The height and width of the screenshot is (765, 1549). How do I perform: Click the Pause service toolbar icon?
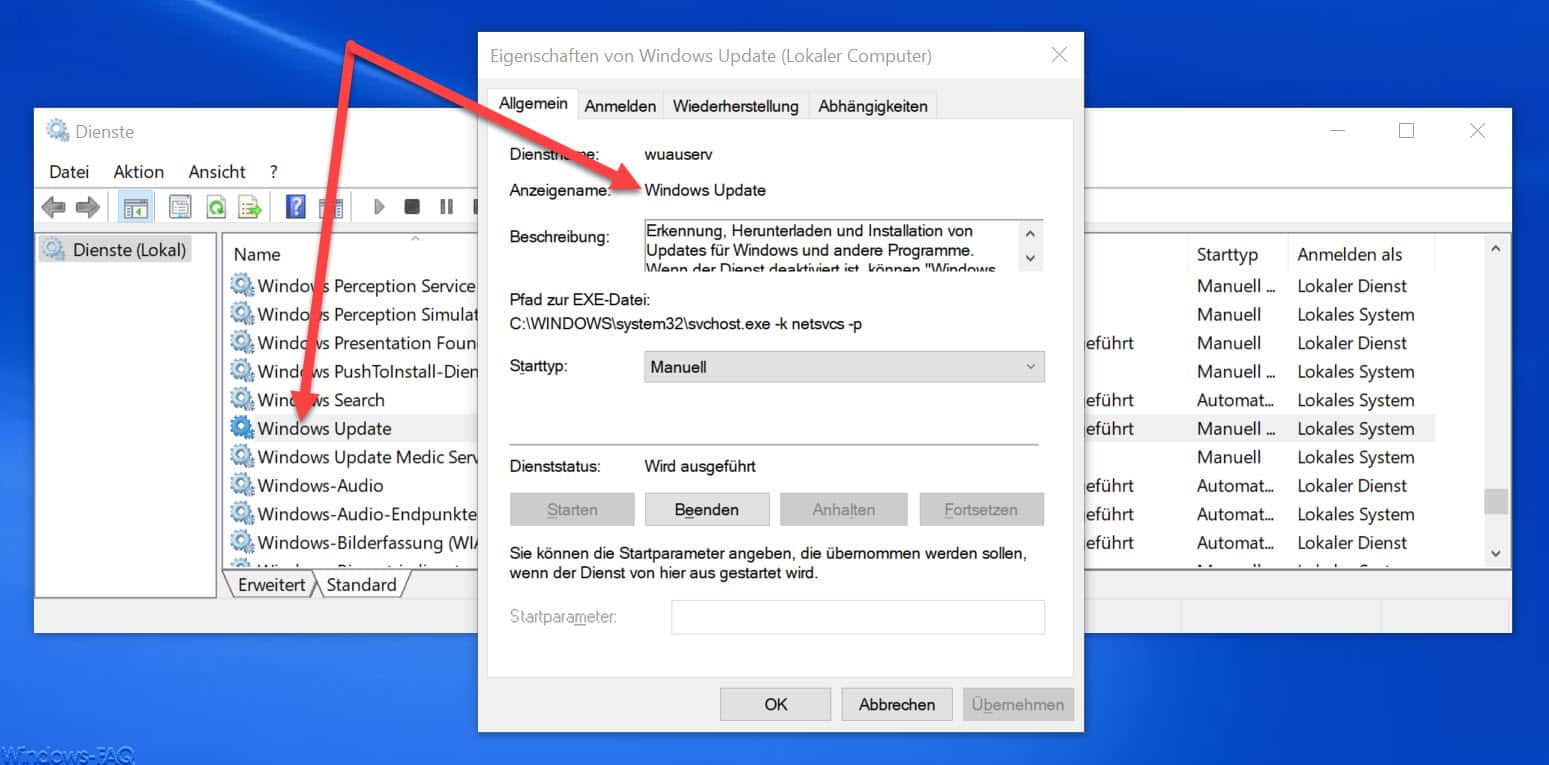(x=446, y=207)
